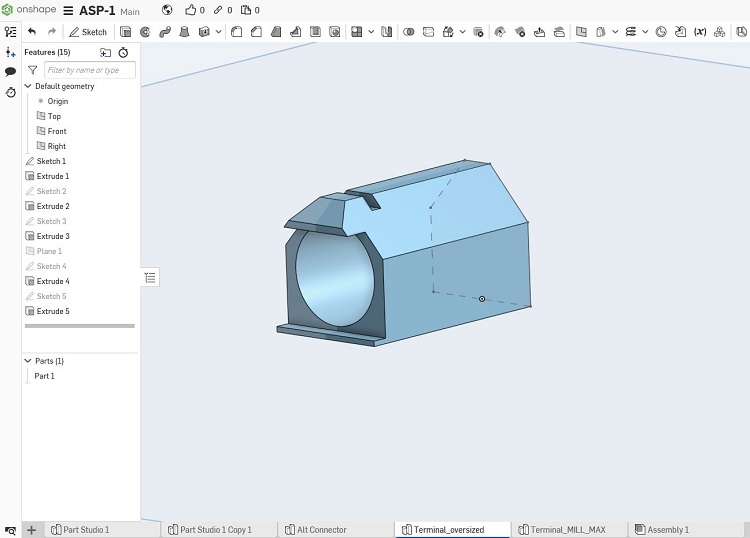Viewport: 750px width, 538px height.
Task: Toggle the feature list panel icon
Action: point(11,32)
